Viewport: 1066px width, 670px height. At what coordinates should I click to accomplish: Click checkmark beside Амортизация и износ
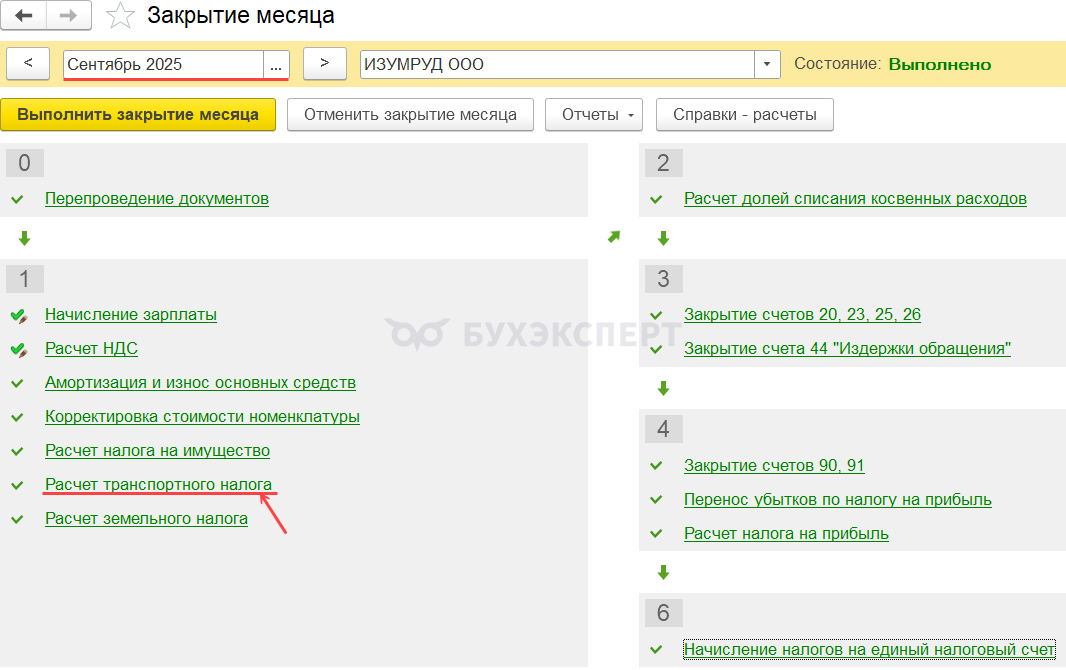tap(18, 383)
